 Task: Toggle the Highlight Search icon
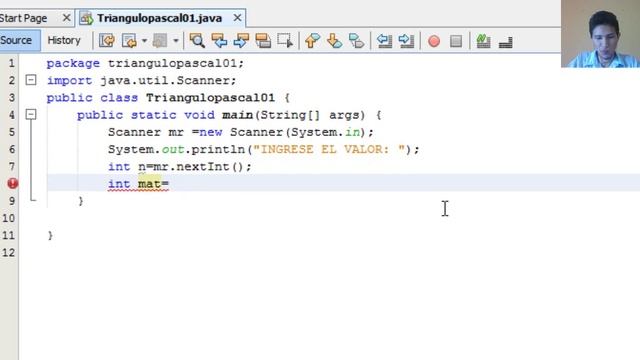pos(263,41)
